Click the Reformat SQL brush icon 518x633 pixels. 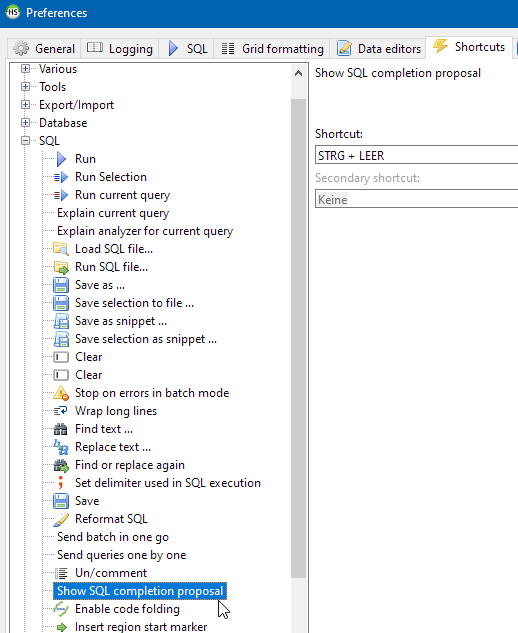pyautogui.click(x=61, y=519)
